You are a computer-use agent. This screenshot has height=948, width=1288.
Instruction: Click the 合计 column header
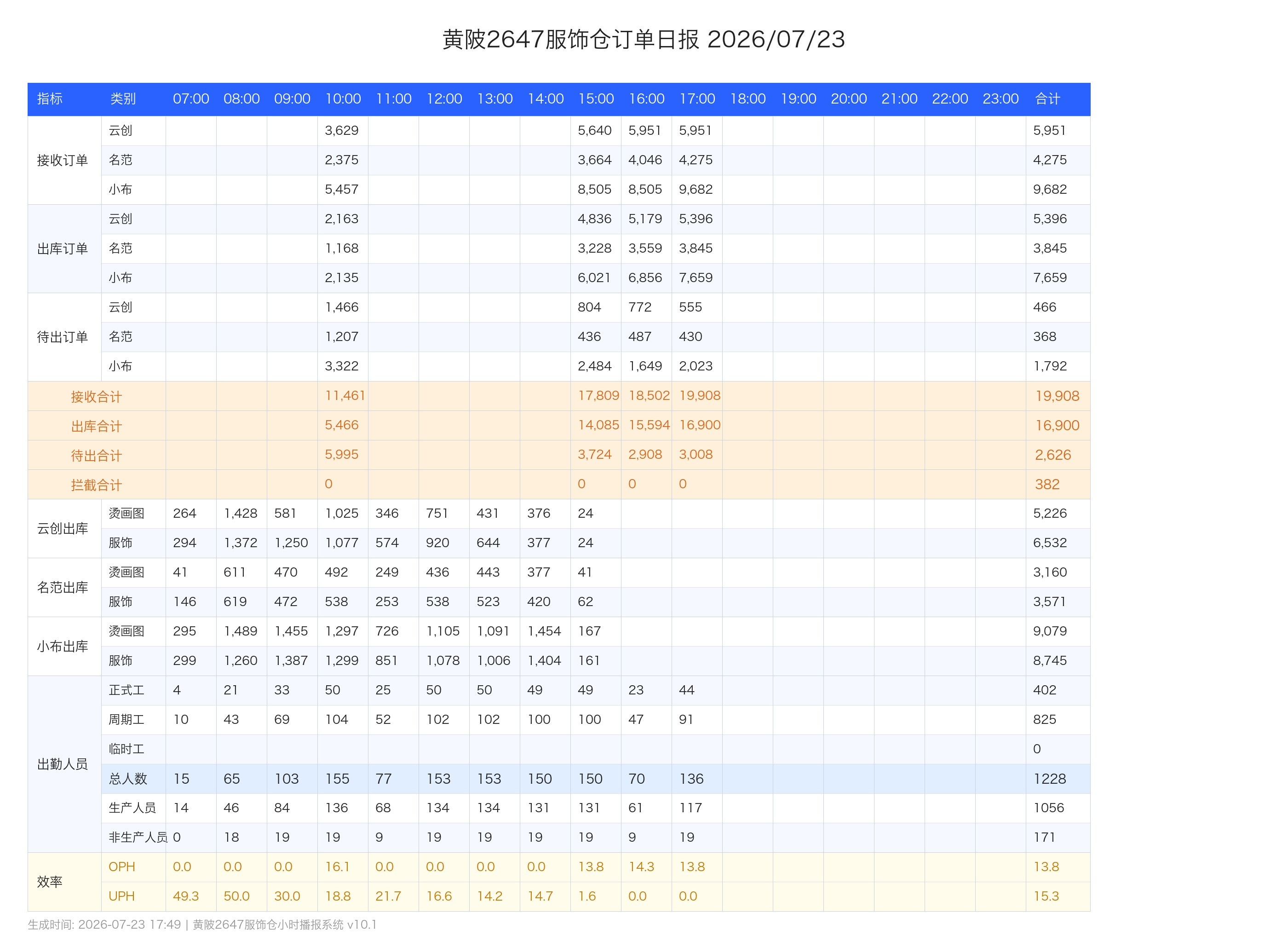1048,98
